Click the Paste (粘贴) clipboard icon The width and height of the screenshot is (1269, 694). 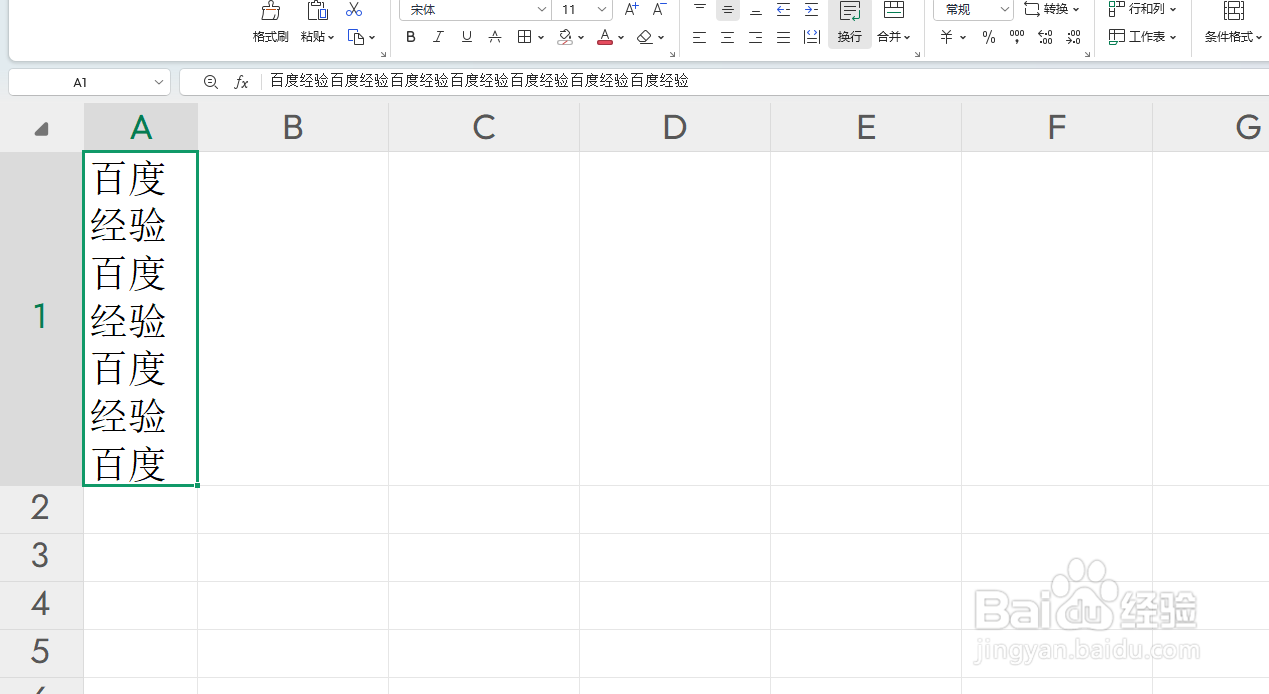coord(317,10)
